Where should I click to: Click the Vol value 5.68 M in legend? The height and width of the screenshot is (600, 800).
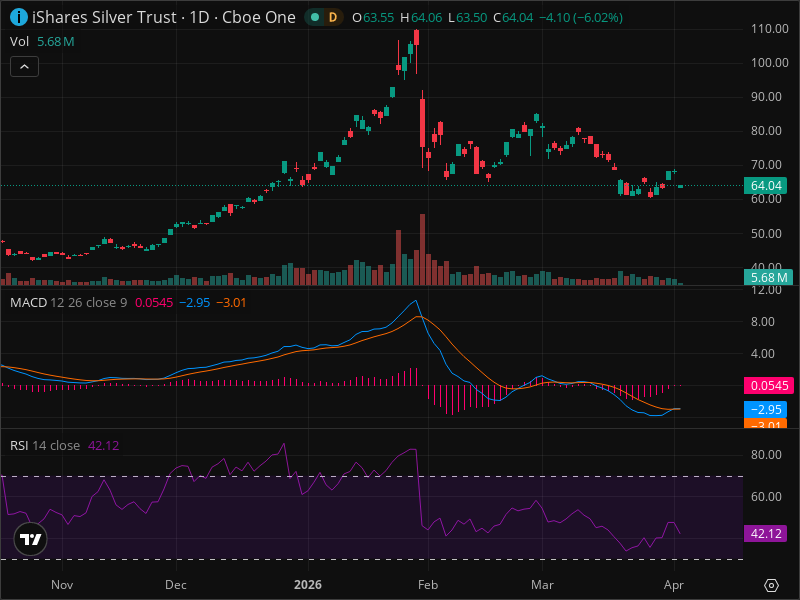[56, 42]
